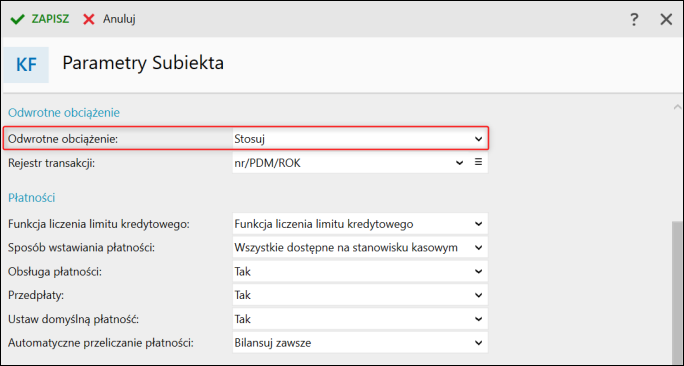Open the Automatyczne przeliczanie płatności dropdown
Viewport: 684px width, 366px height.
360,343
